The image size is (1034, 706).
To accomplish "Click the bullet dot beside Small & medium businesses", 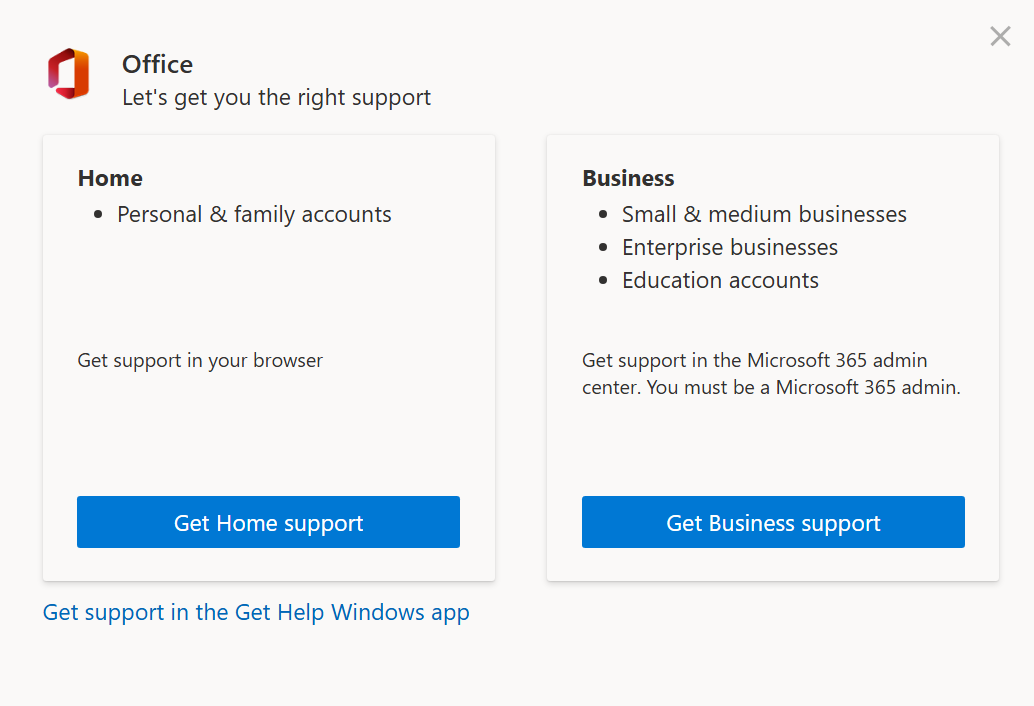I will click(603, 215).
